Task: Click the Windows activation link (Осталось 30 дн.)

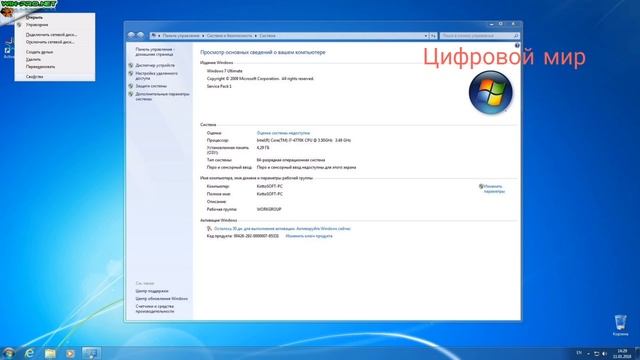Action: 282,229
